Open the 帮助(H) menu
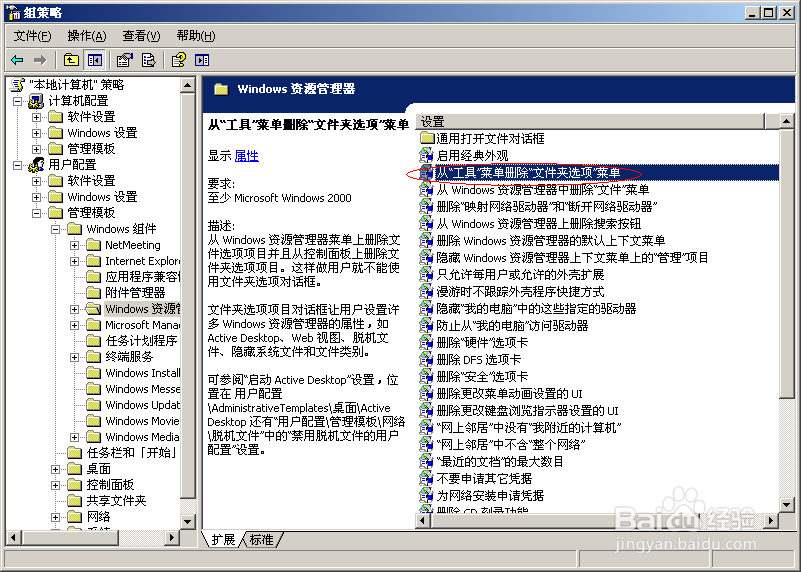The image size is (801, 572). [196, 36]
